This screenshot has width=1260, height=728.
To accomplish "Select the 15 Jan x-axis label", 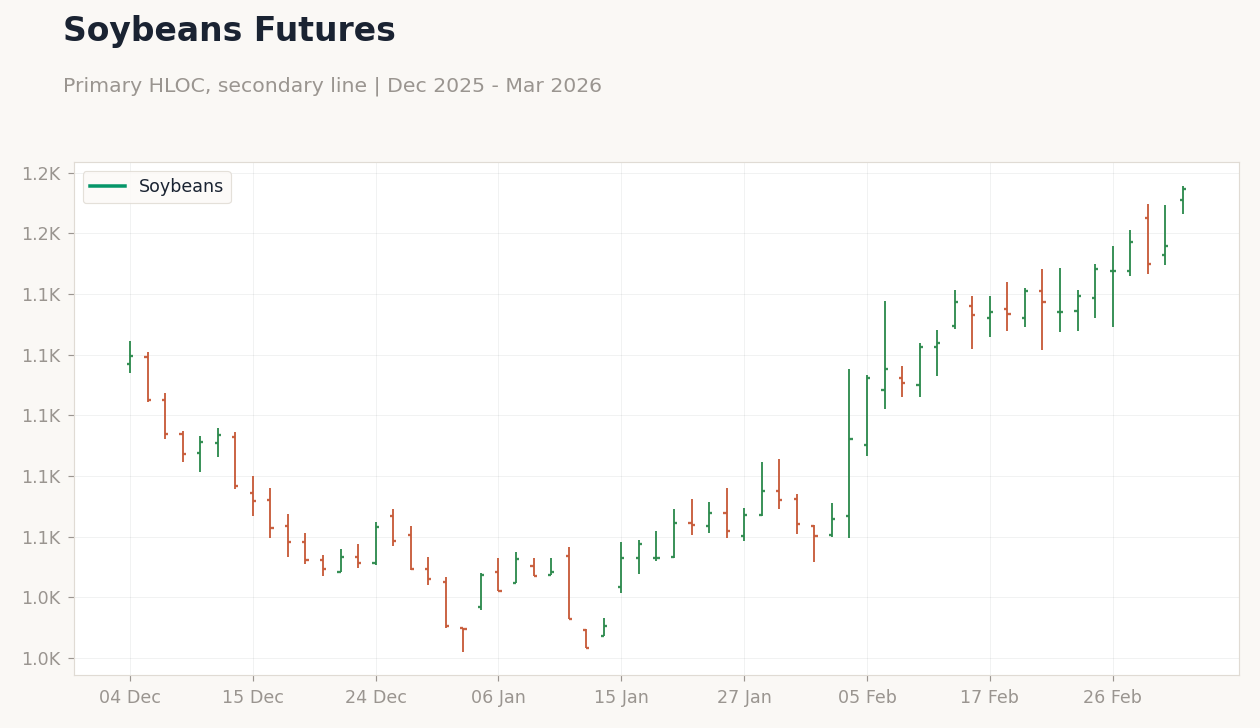I will click(621, 698).
